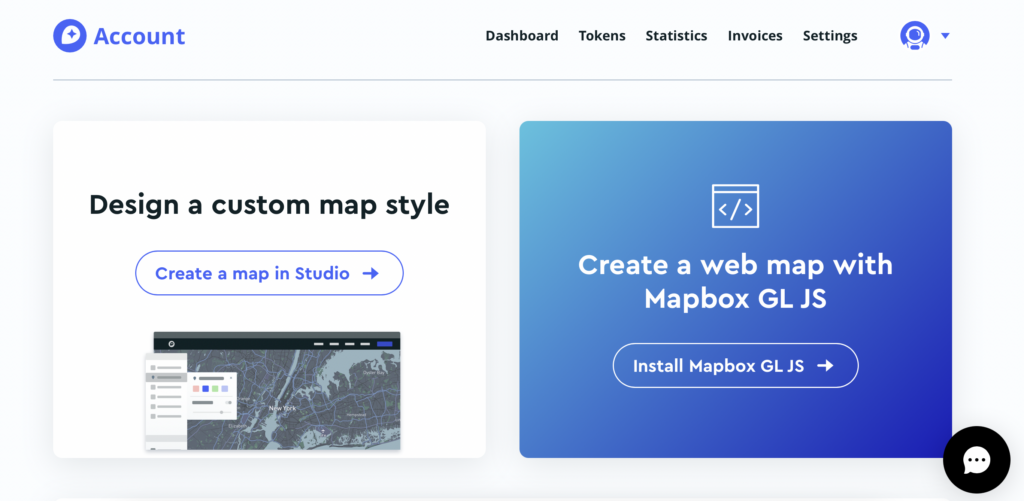Open the Dashboard tab
Image resolution: width=1024 pixels, height=501 pixels.
click(522, 36)
